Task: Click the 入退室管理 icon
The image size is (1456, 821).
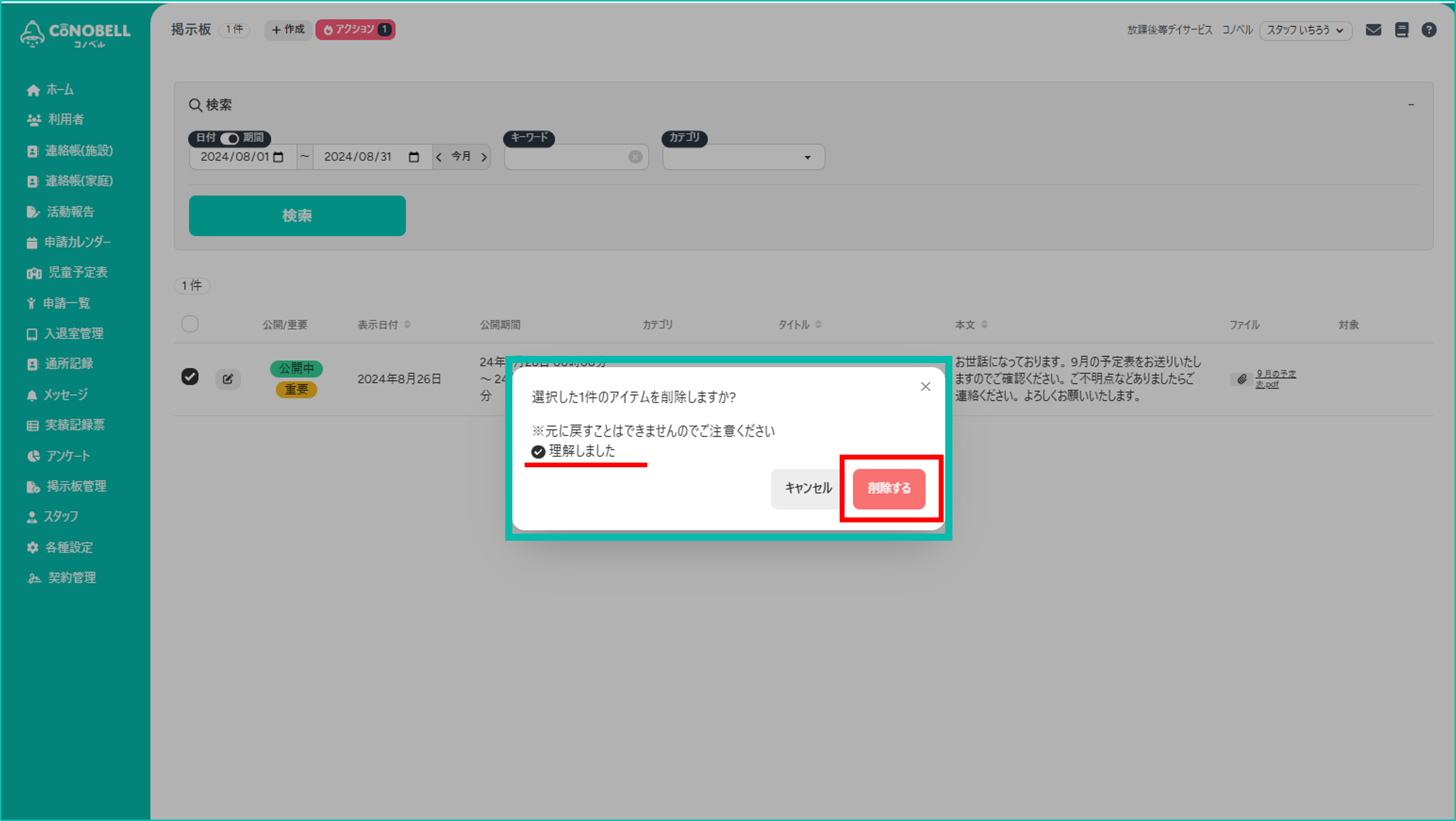Action: click(x=32, y=334)
